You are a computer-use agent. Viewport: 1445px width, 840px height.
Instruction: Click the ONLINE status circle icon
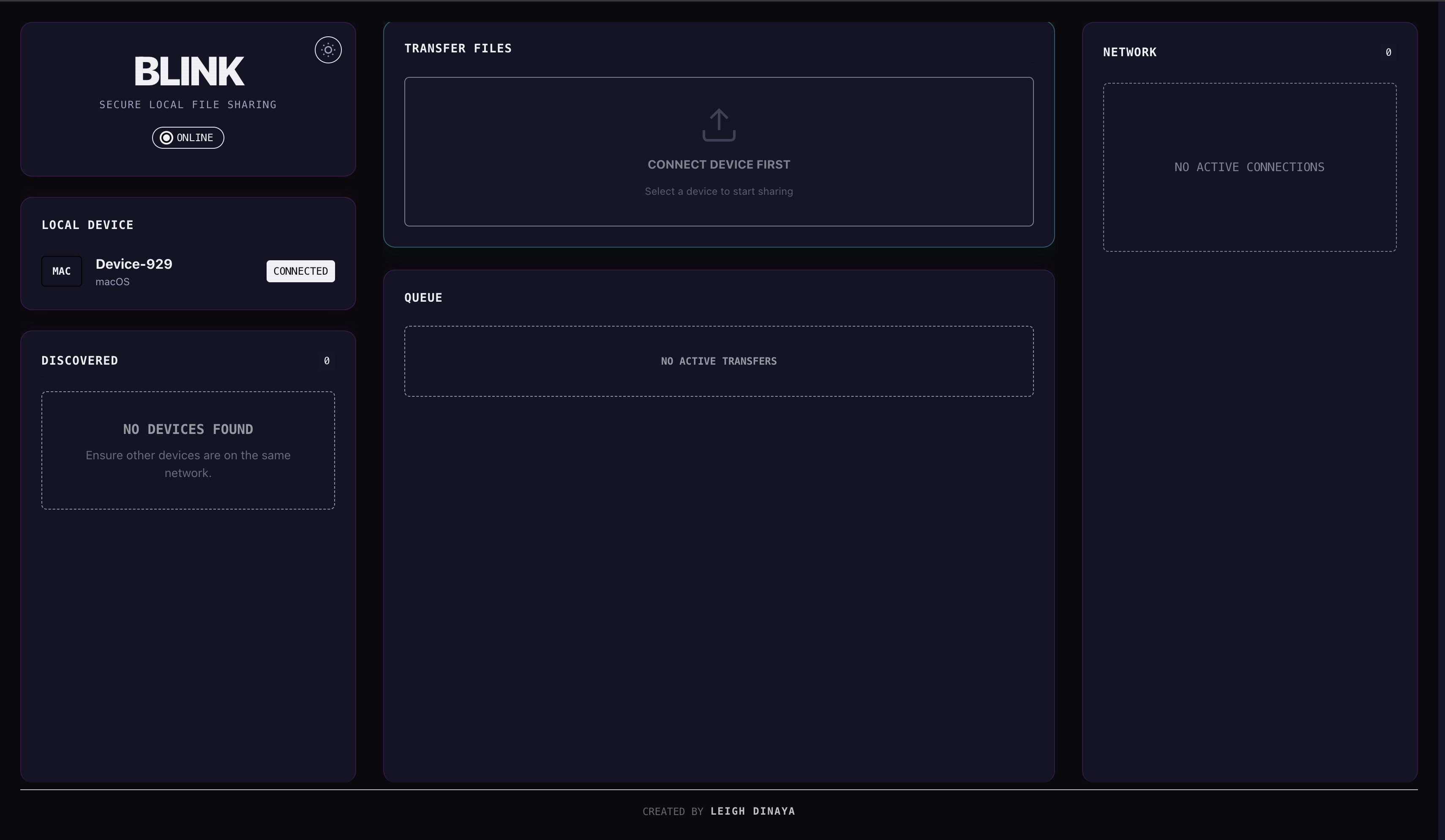pos(166,138)
